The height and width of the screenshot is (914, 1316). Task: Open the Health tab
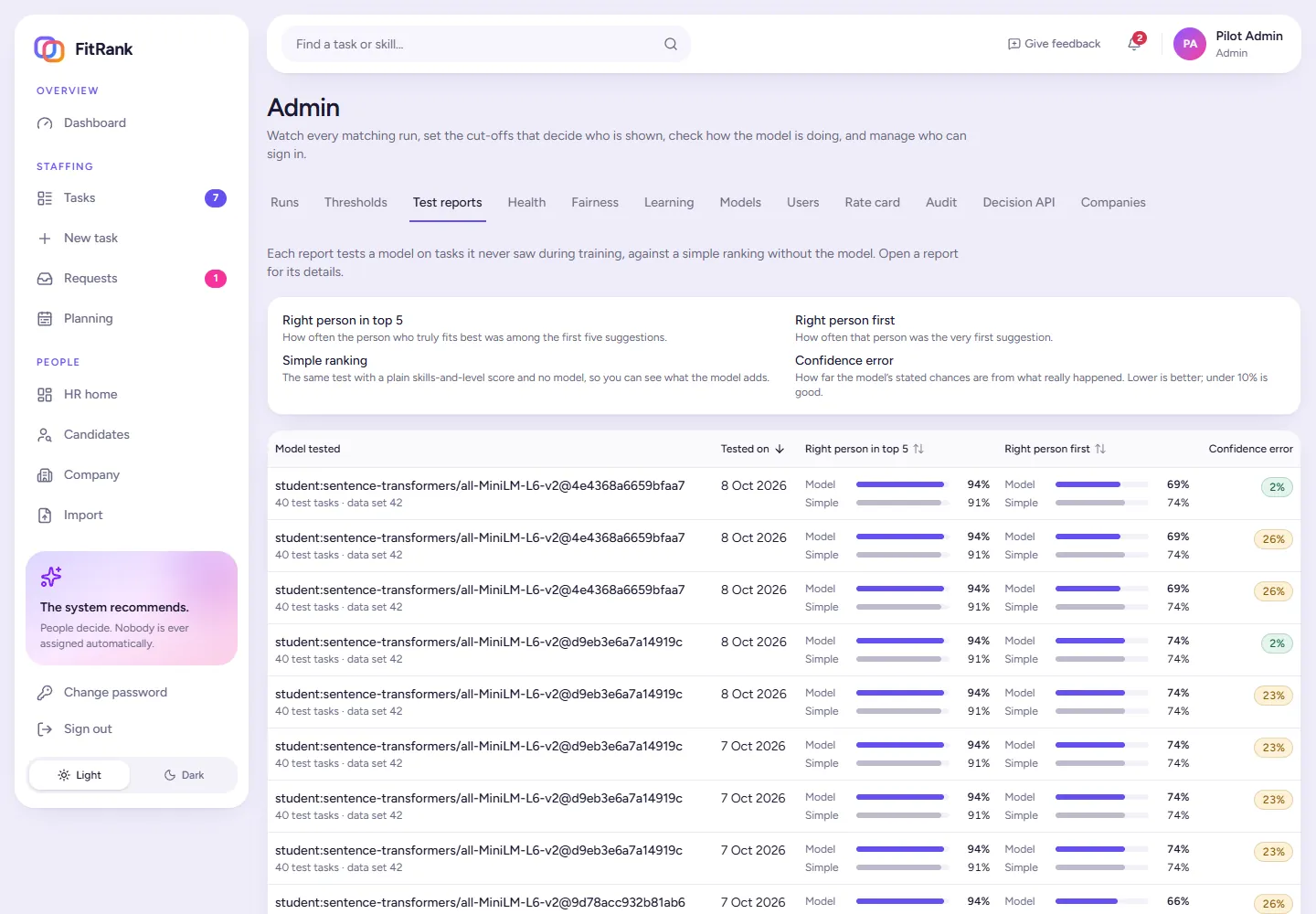526,203
